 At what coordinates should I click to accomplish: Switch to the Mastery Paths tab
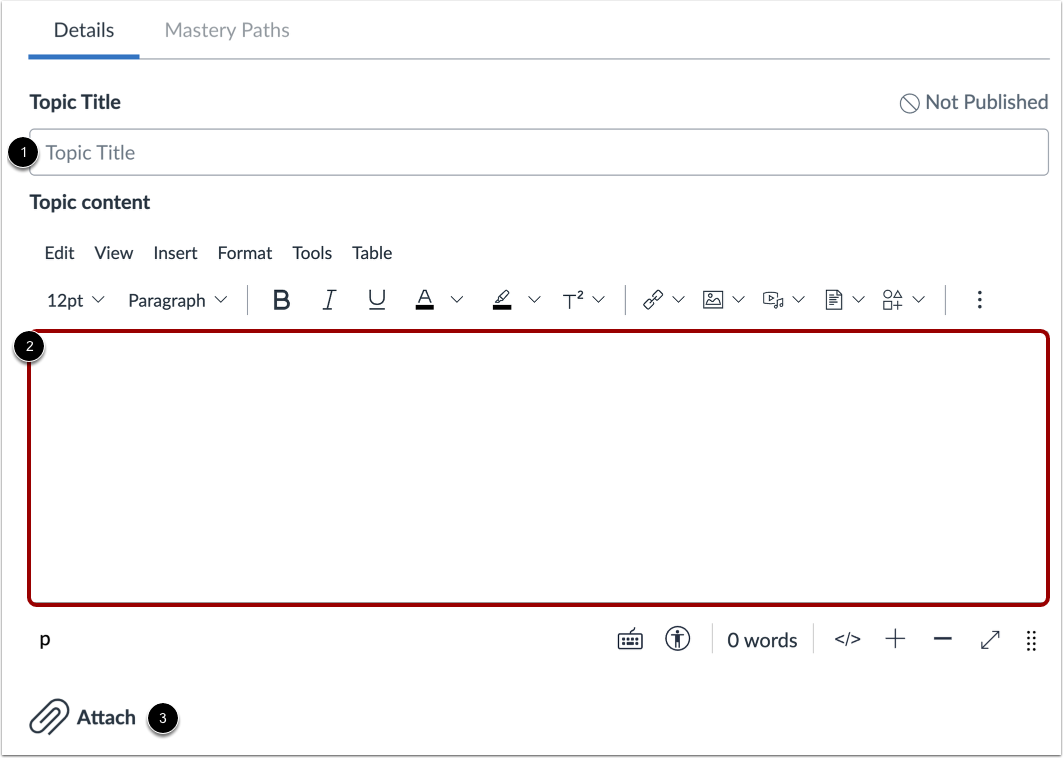pos(227,31)
